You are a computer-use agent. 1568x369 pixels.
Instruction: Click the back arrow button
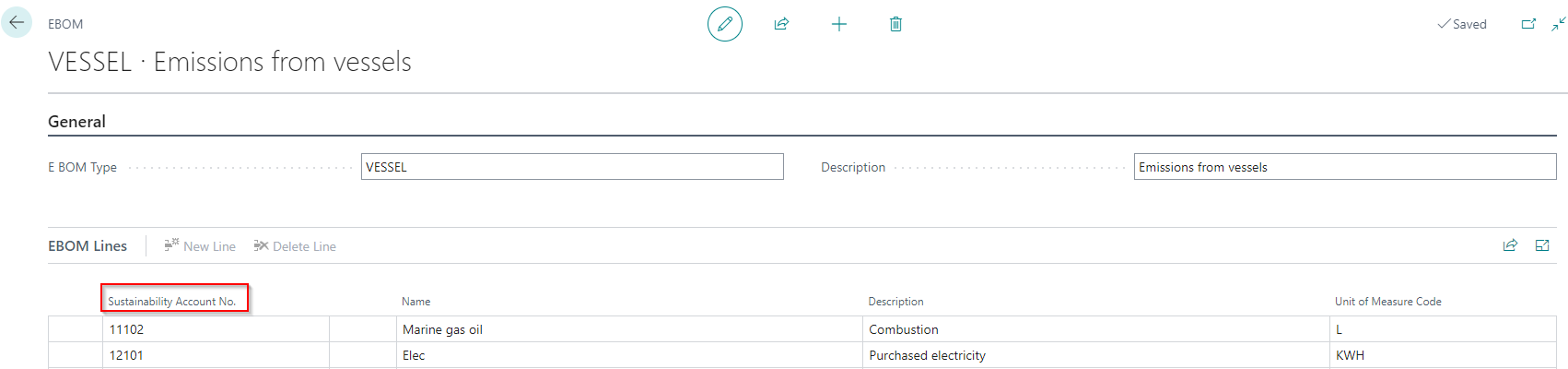click(17, 23)
